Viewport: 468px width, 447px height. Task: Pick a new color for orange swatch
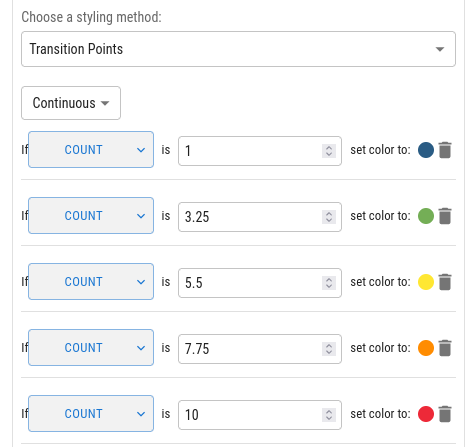(x=426, y=348)
